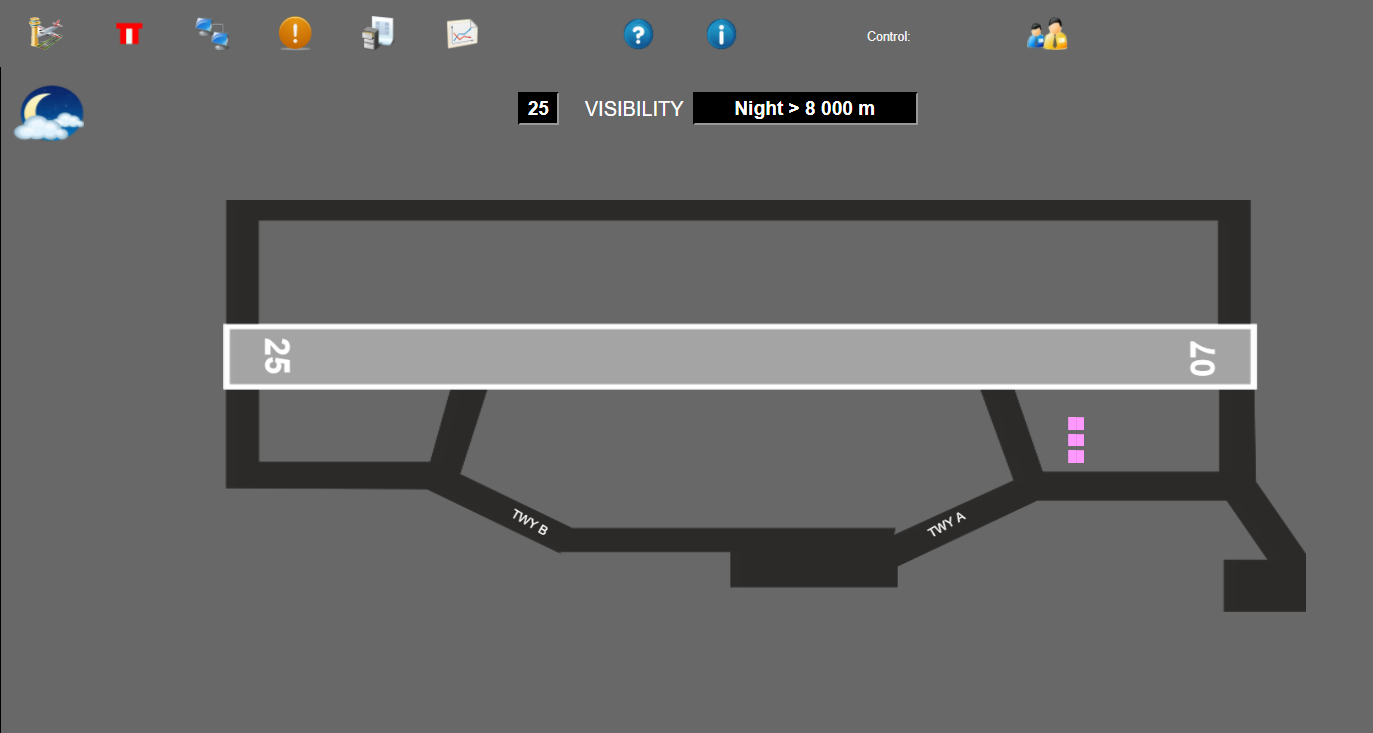Click the top pink light square
Viewport: 1373px width, 733px height.
[x=1076, y=423]
